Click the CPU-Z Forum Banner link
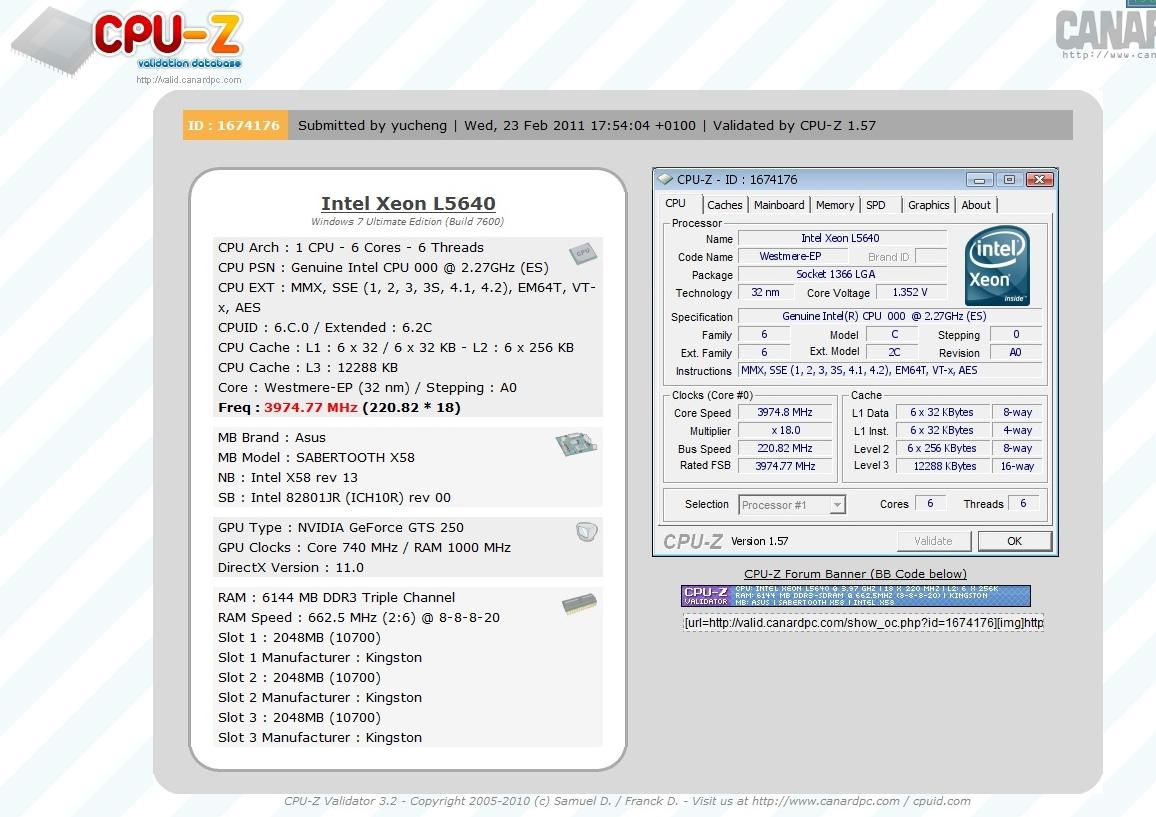Screen dimensions: 1156x817 [x=855, y=574]
